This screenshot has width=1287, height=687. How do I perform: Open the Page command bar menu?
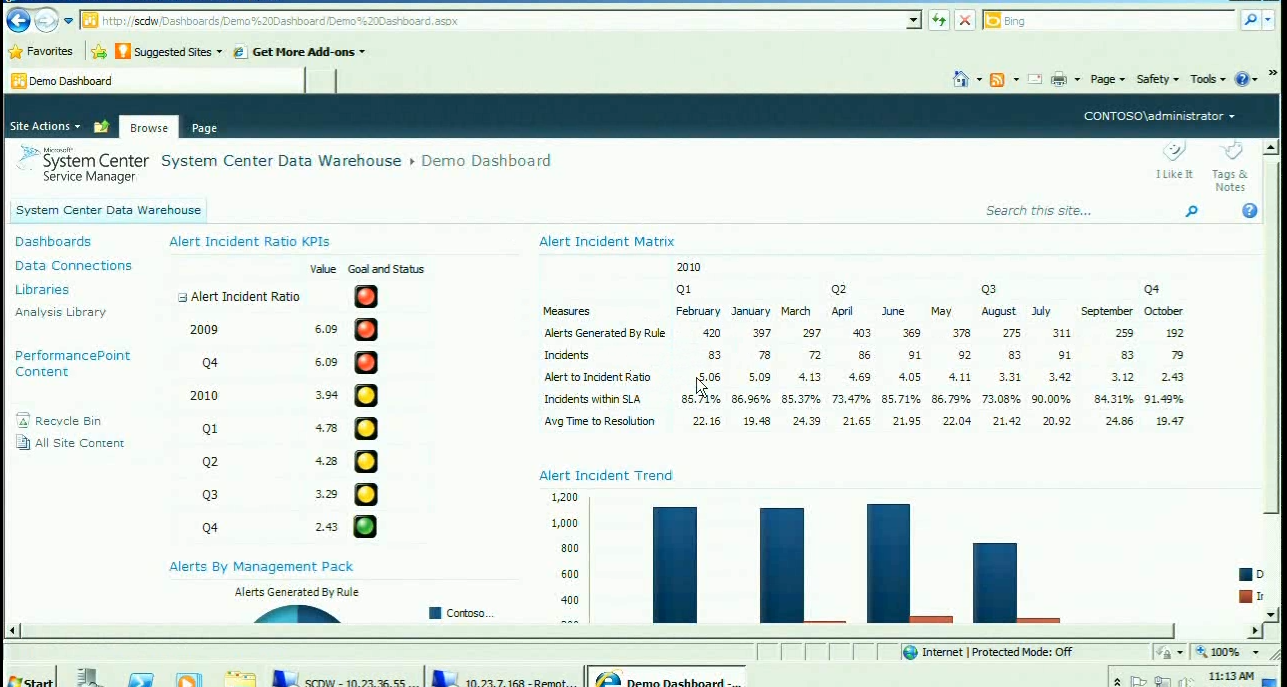point(1107,79)
